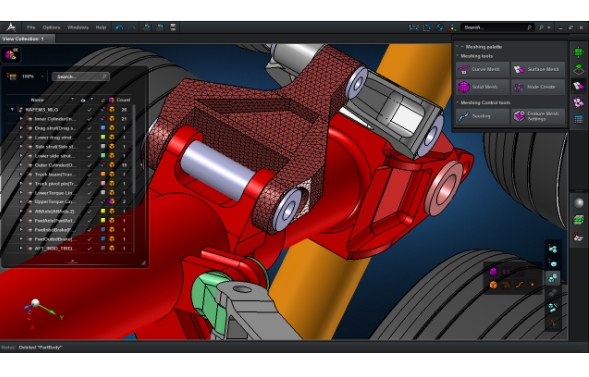Click the Node Create button
This screenshot has height=377, width=589.
538,87
